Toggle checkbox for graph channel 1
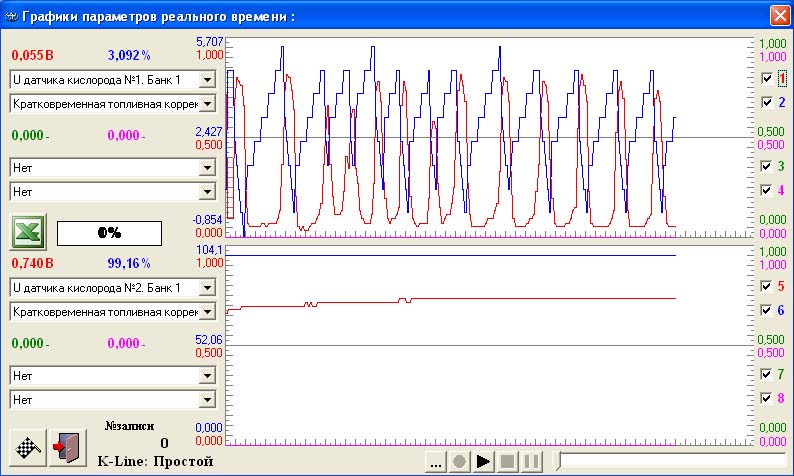 click(766, 78)
